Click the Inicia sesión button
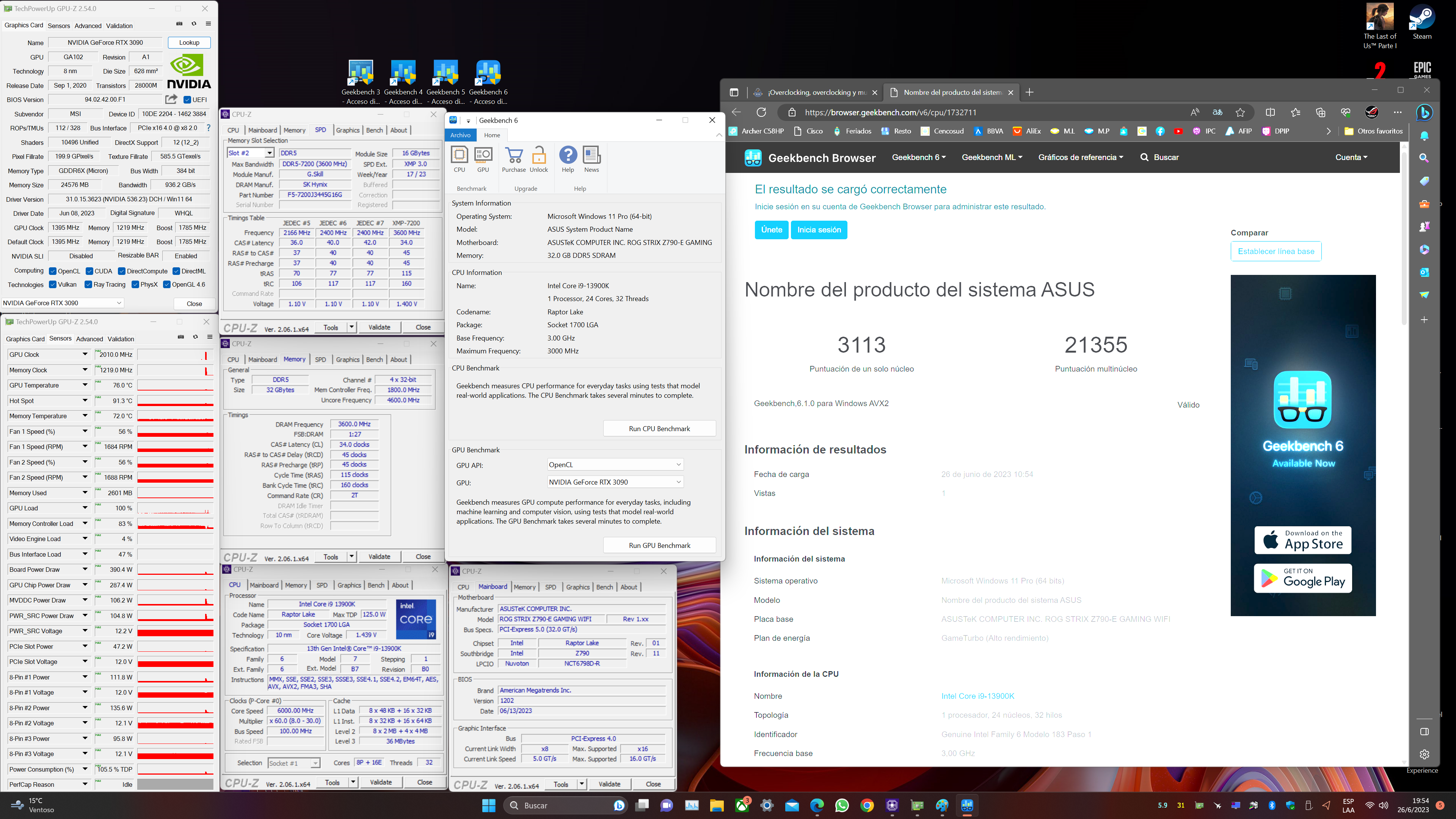1456x819 pixels. 819,229
